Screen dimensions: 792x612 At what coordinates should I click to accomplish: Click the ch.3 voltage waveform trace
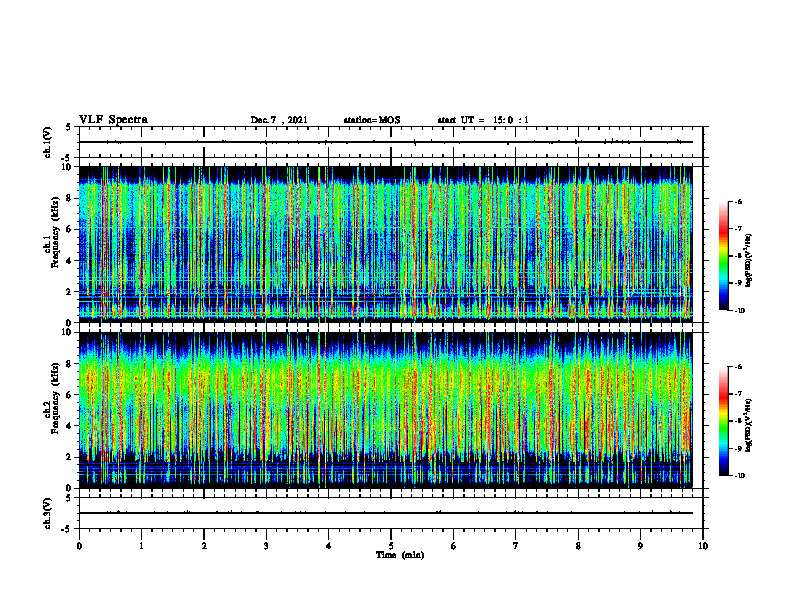(x=385, y=513)
